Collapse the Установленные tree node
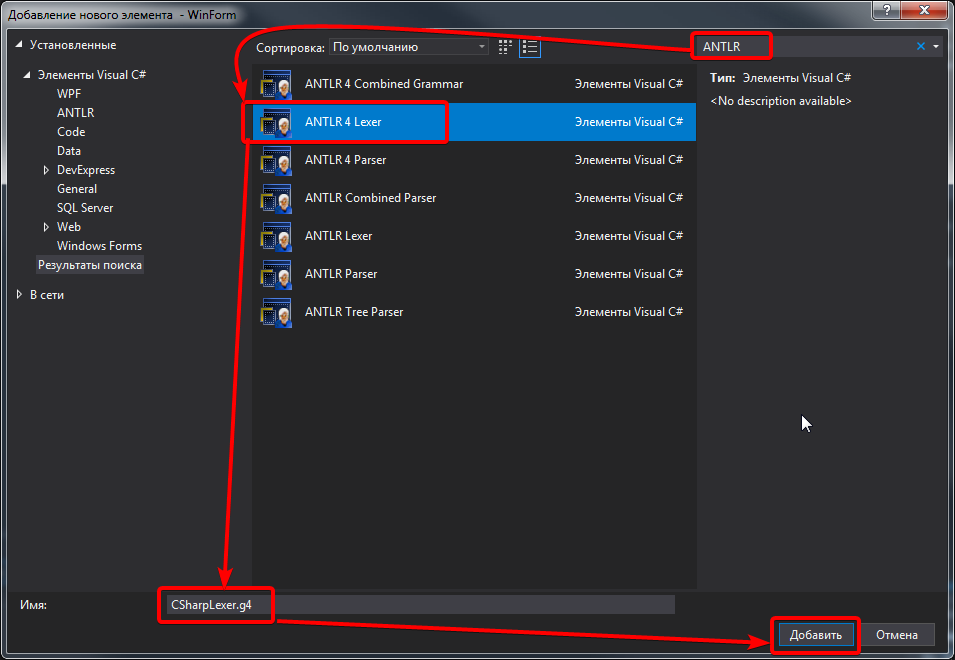This screenshot has width=955, height=660. 19,44
